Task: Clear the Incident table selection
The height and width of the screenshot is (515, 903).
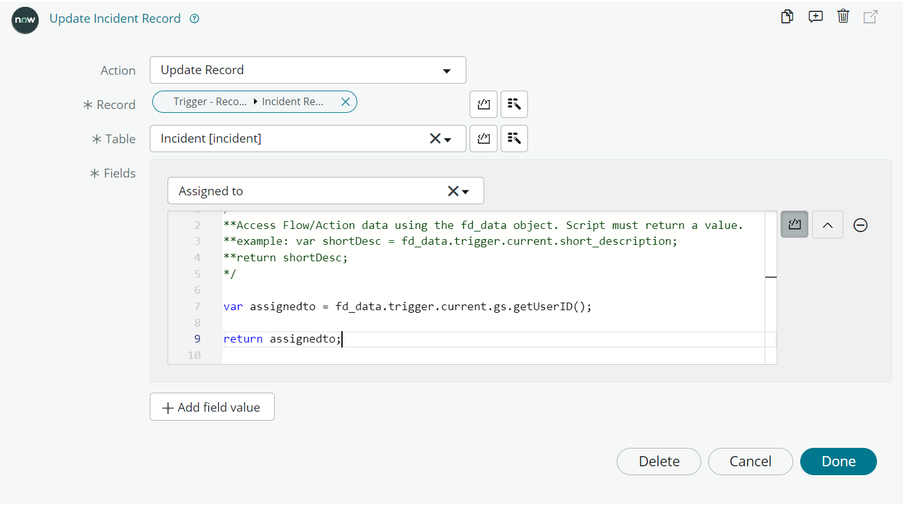Action: [435, 139]
